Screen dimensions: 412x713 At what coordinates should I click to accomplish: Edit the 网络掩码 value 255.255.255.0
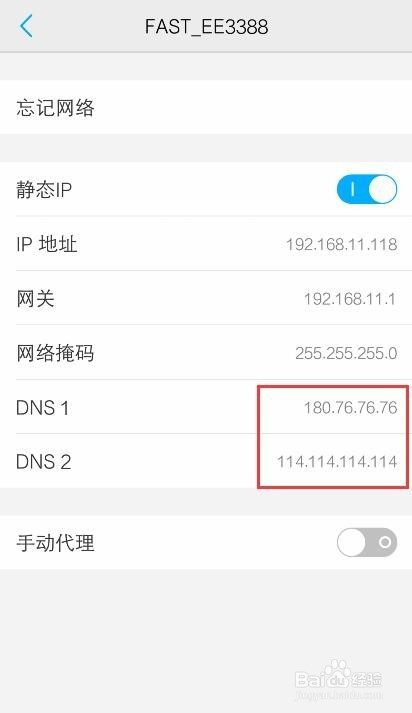tap(346, 353)
